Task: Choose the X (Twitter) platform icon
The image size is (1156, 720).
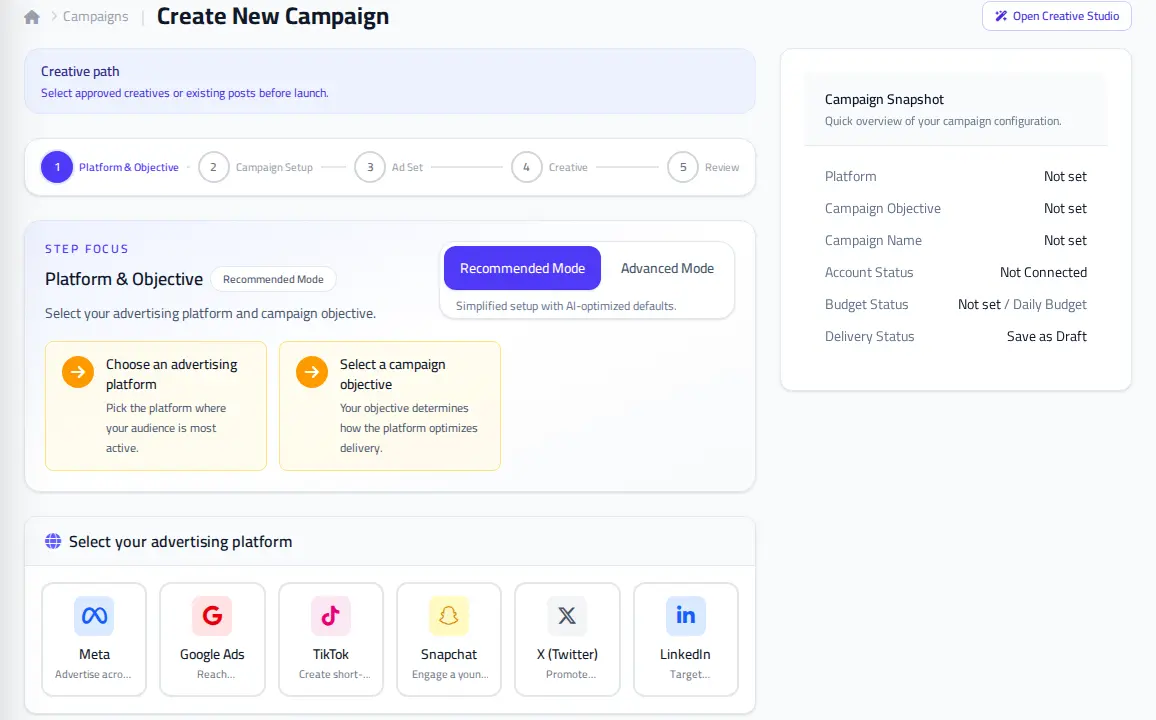Action: pyautogui.click(x=567, y=615)
